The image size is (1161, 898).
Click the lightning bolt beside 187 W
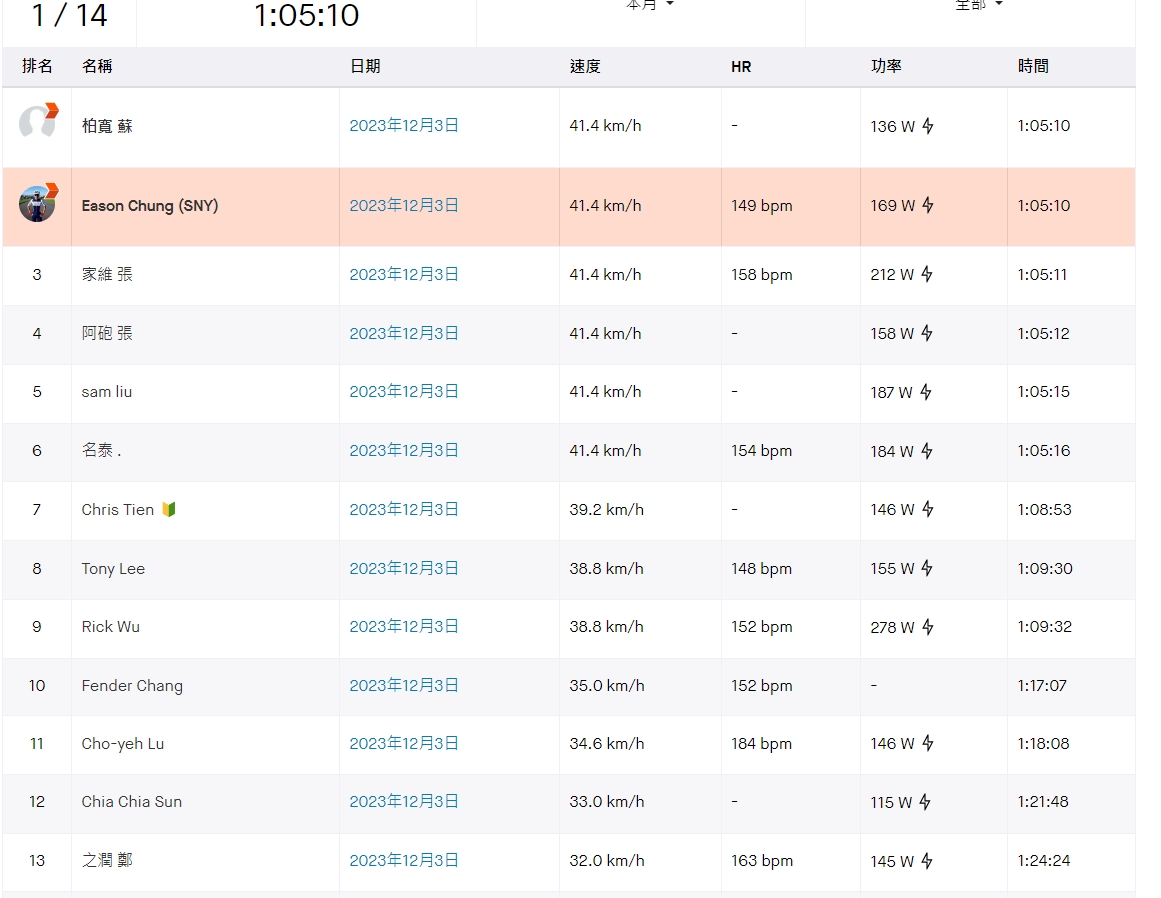pyautogui.click(x=925, y=392)
